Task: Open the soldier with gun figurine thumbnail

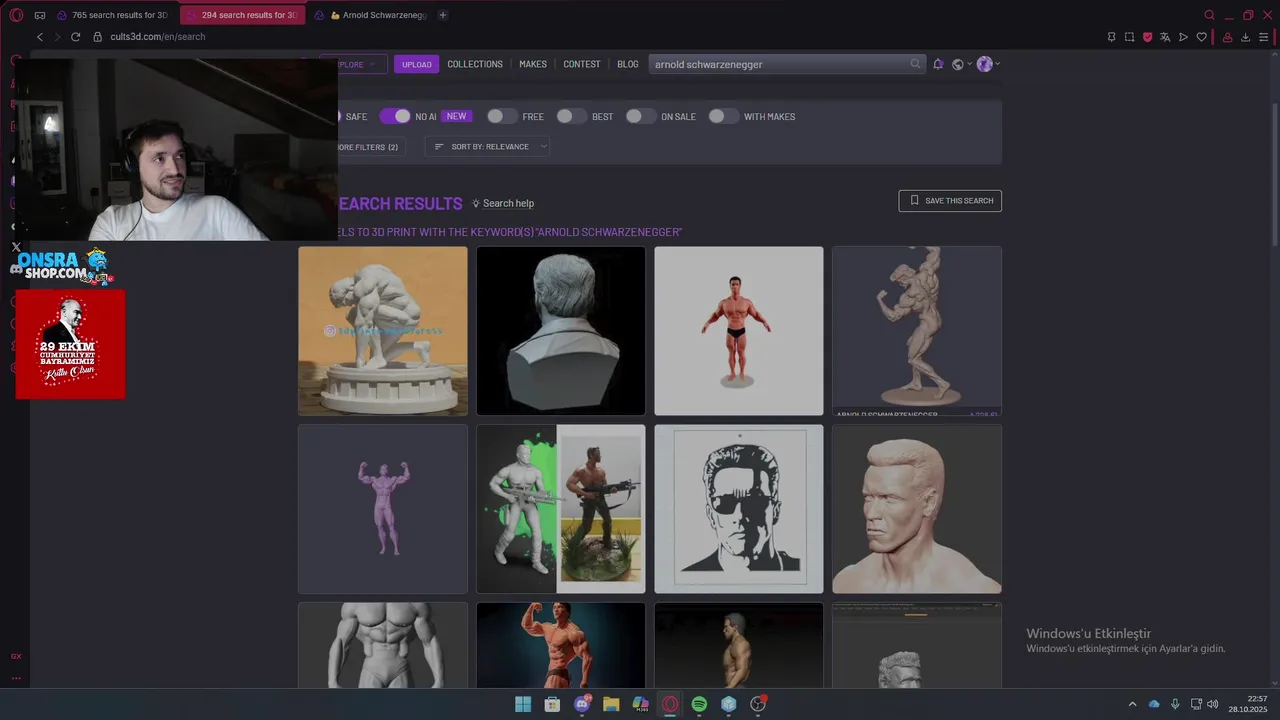Action: click(x=561, y=509)
